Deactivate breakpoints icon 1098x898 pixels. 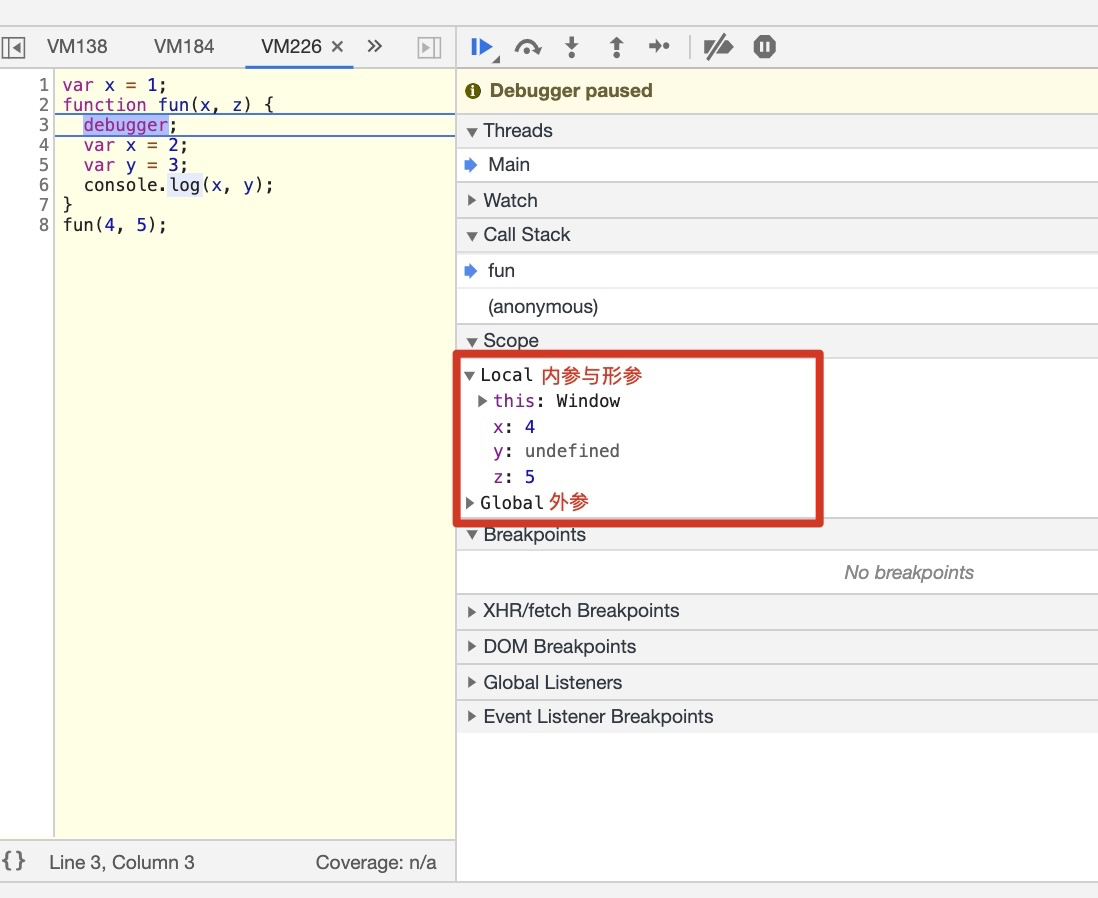point(718,47)
